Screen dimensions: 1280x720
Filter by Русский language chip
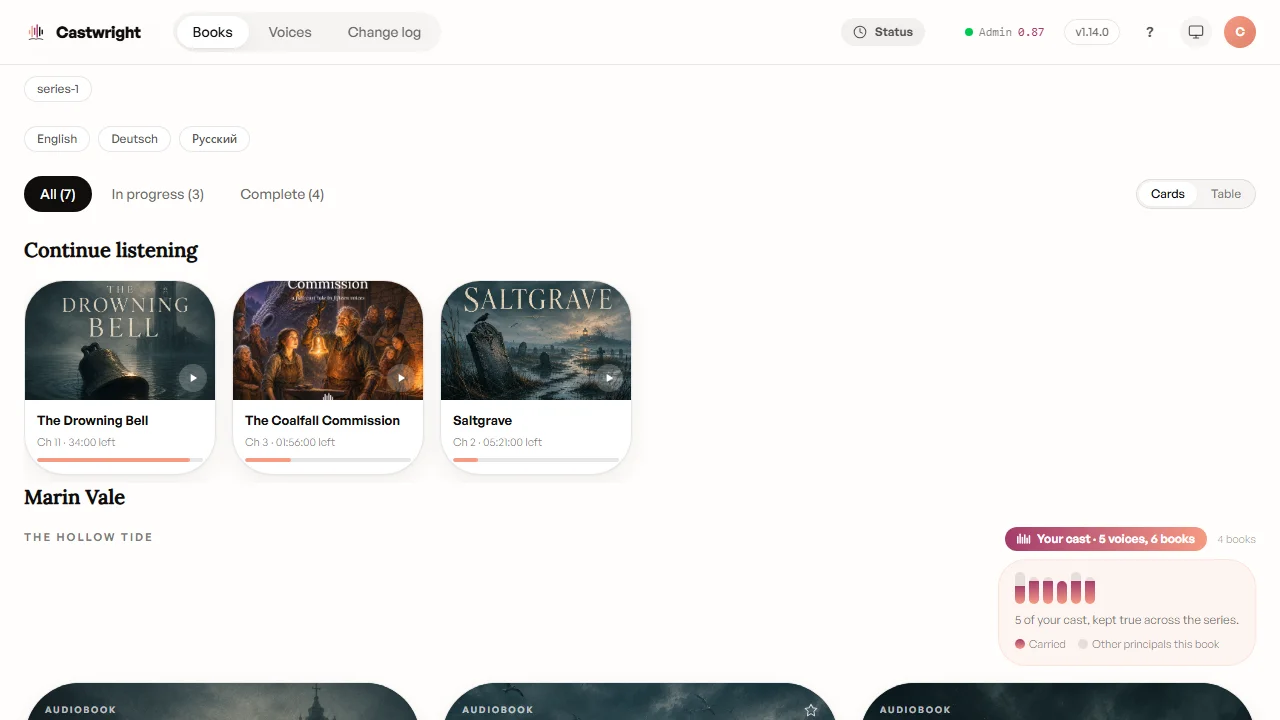pos(214,139)
